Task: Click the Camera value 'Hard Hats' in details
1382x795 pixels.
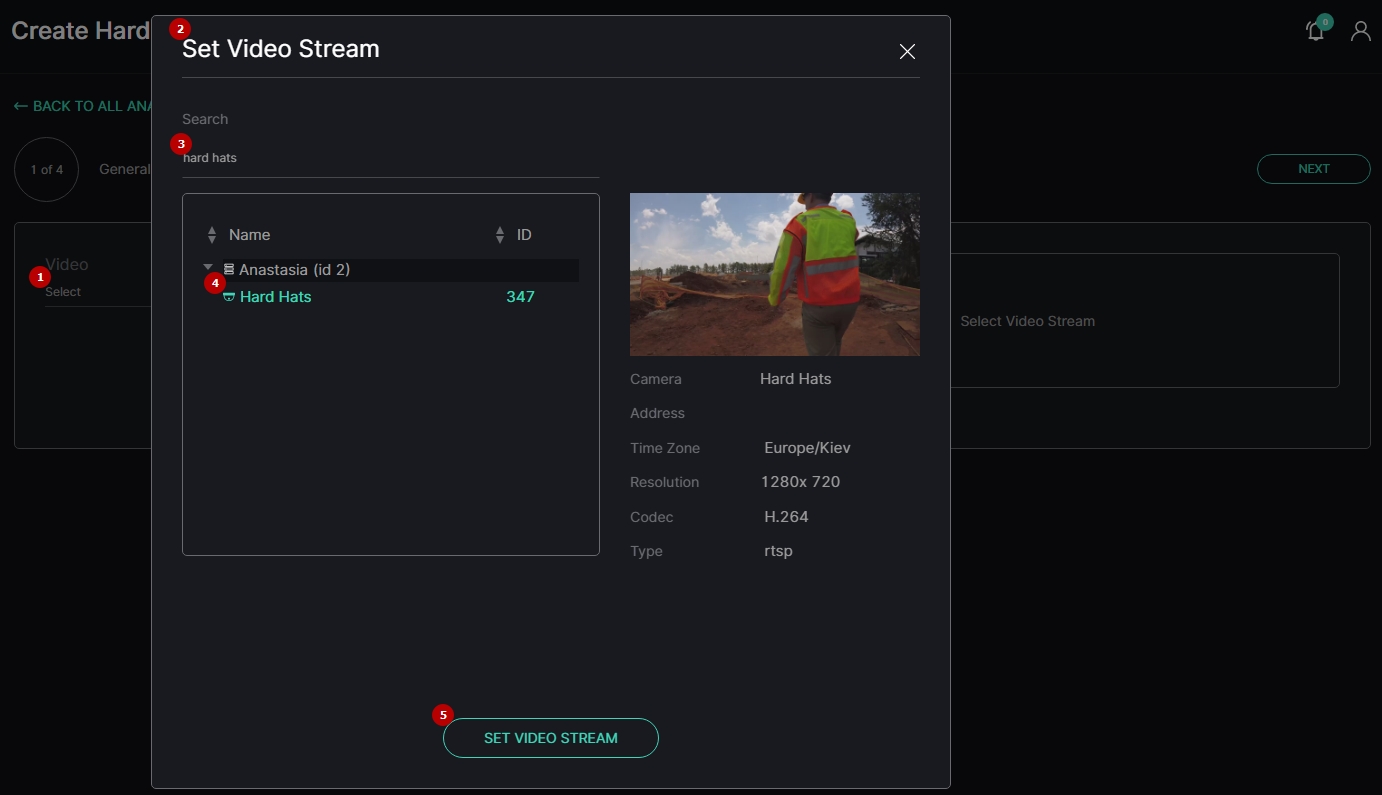Action: 795,379
